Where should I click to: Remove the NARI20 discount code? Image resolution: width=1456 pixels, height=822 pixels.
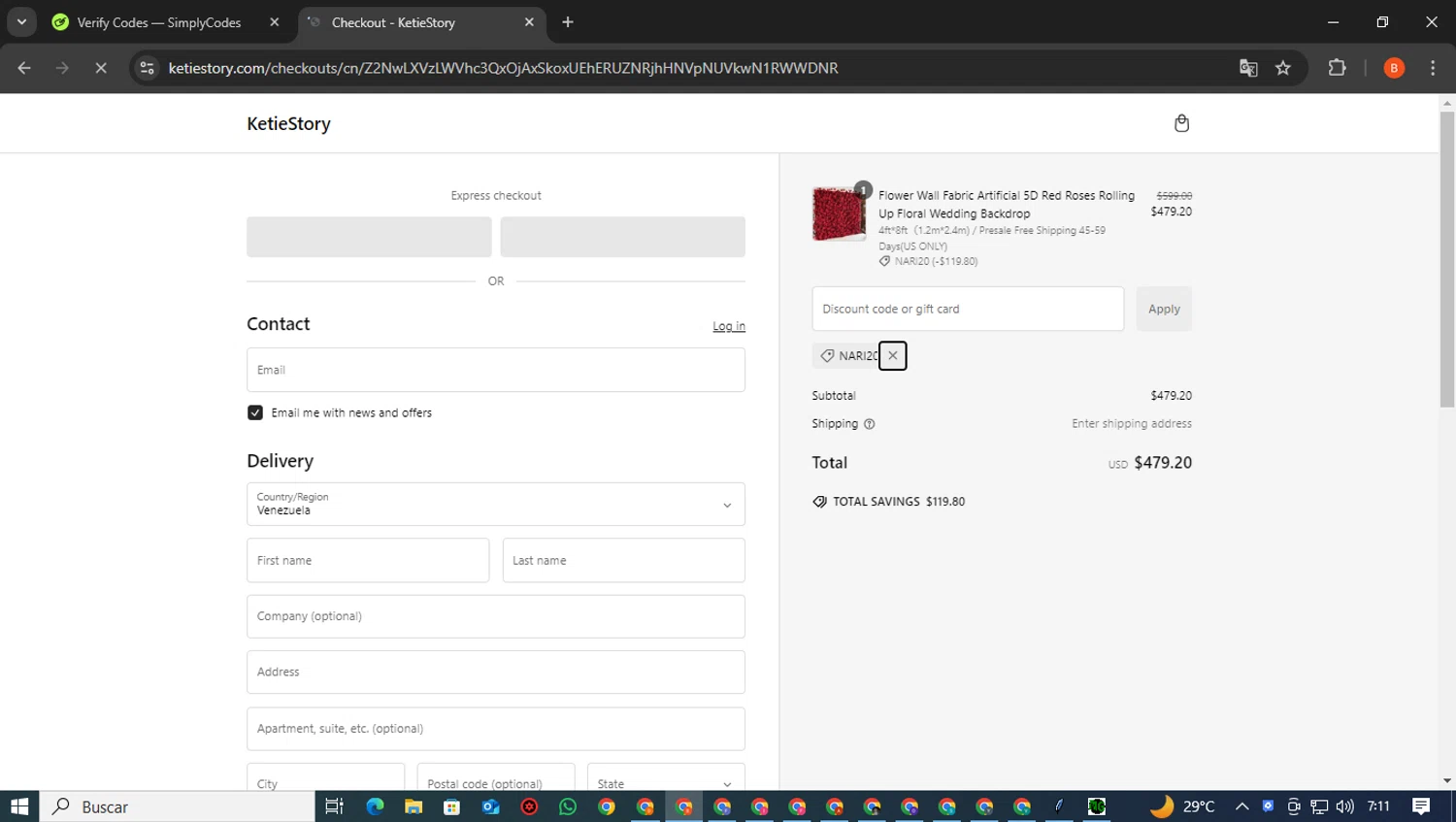(x=893, y=355)
